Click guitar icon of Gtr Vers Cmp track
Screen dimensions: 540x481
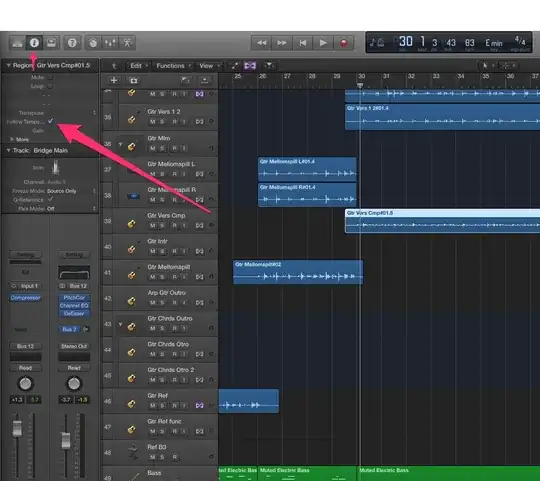coord(131,224)
